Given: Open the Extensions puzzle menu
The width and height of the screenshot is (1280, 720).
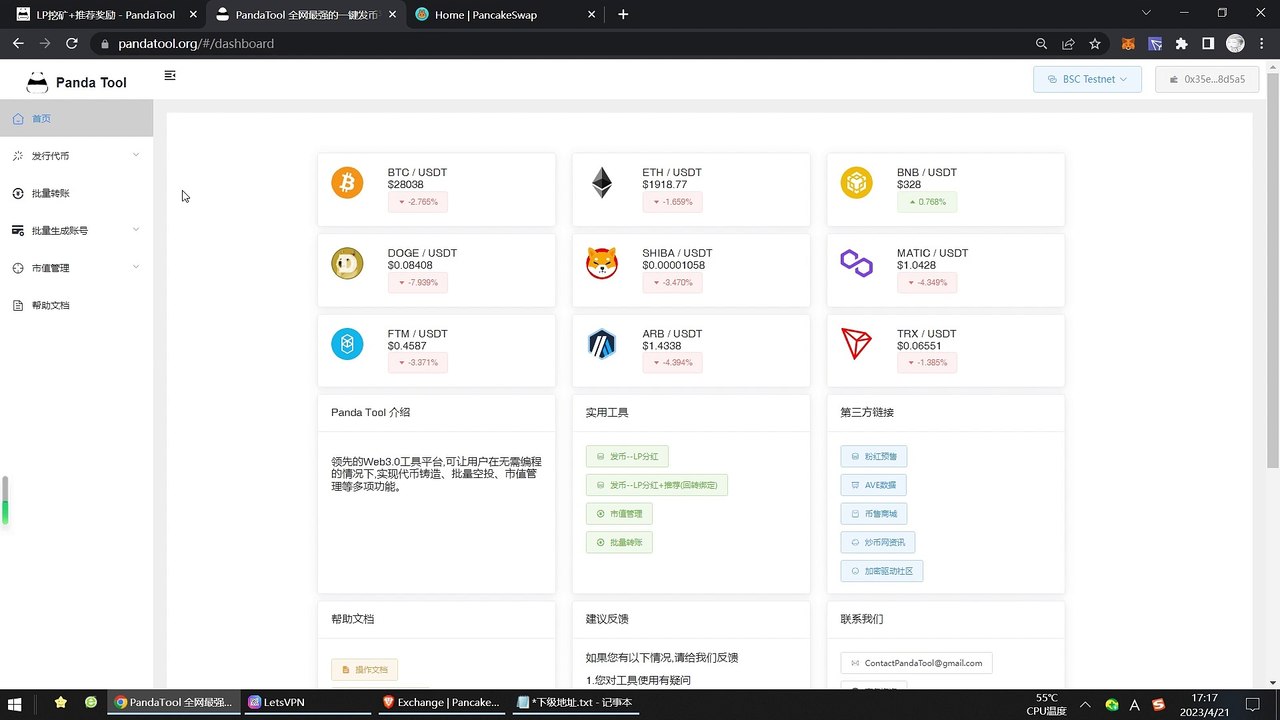Looking at the screenshot, I should point(1182,44).
